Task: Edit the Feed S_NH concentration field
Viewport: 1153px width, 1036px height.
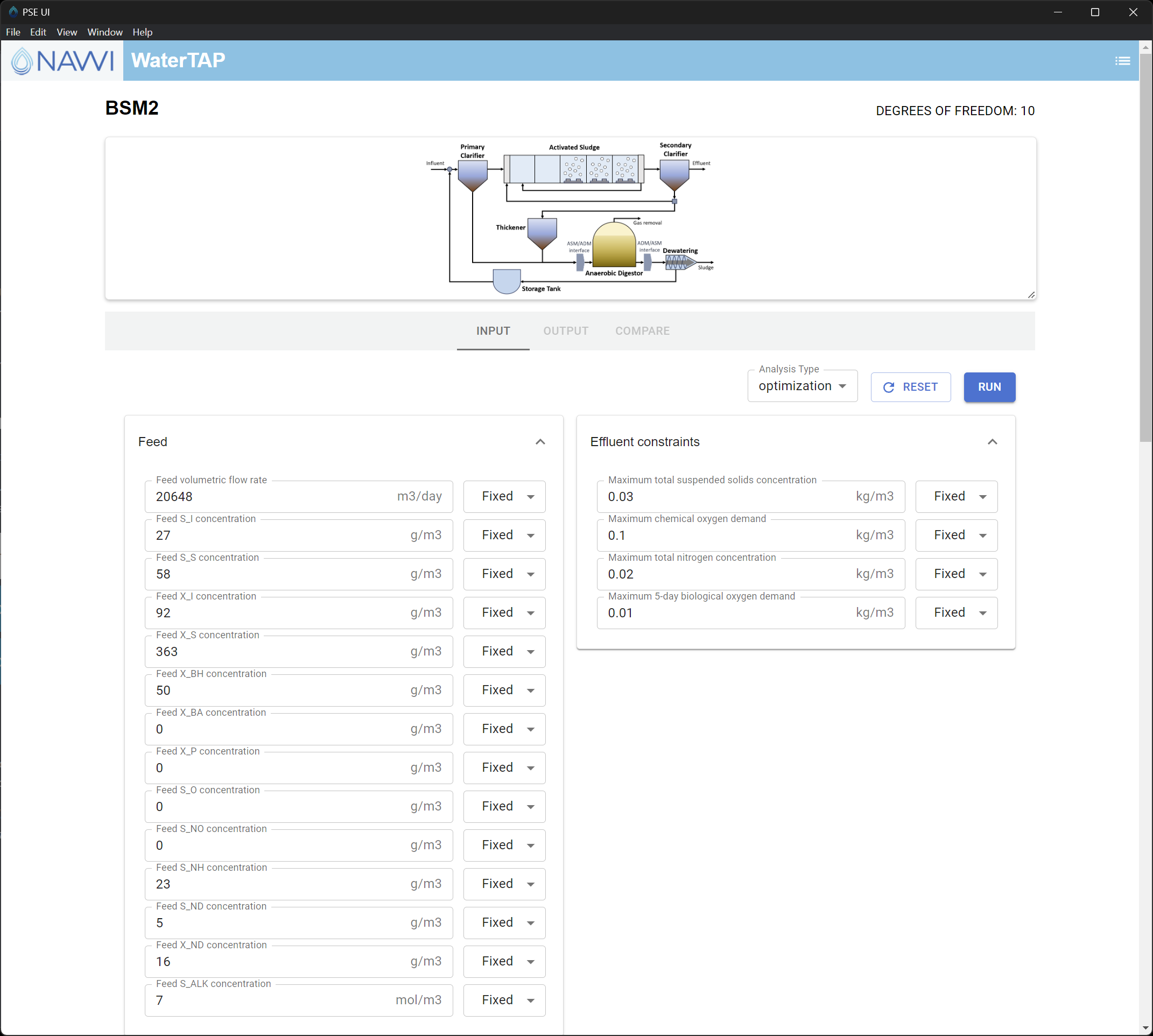Action: click(298, 884)
